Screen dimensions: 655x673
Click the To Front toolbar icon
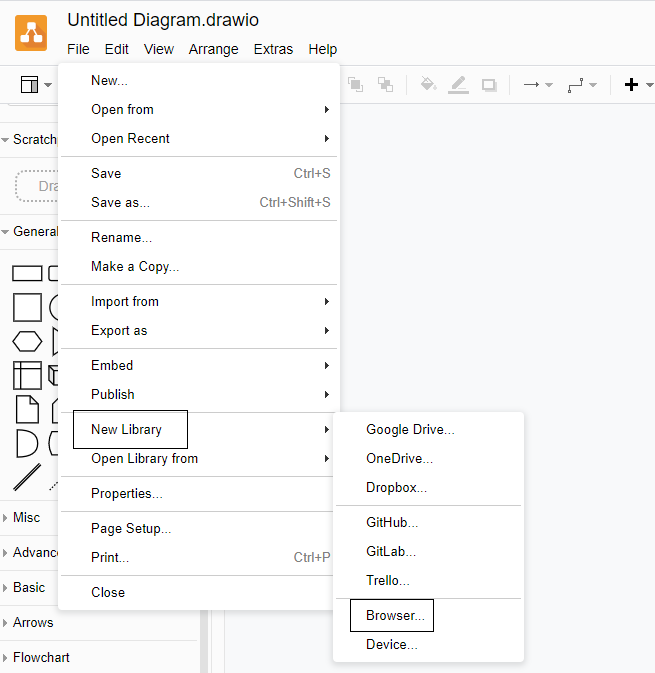(x=355, y=85)
